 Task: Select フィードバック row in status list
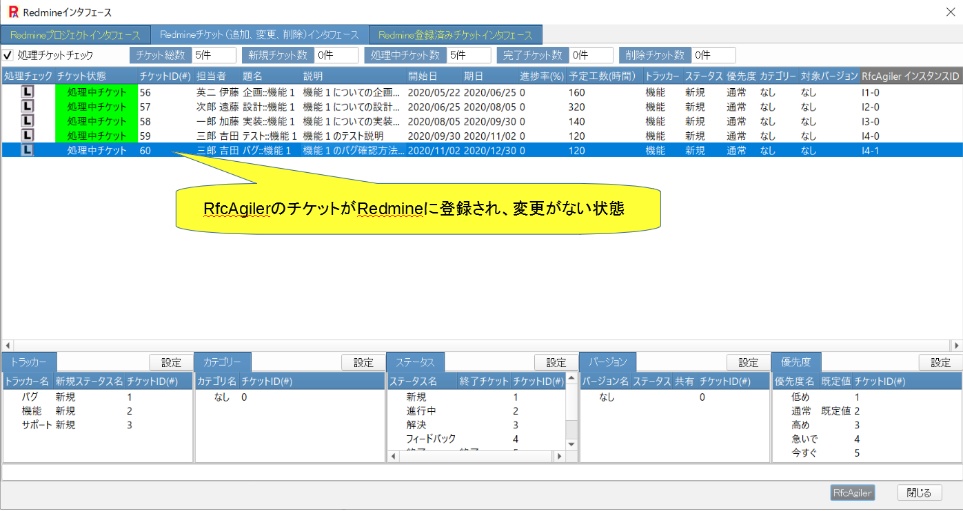[x=477, y=439]
